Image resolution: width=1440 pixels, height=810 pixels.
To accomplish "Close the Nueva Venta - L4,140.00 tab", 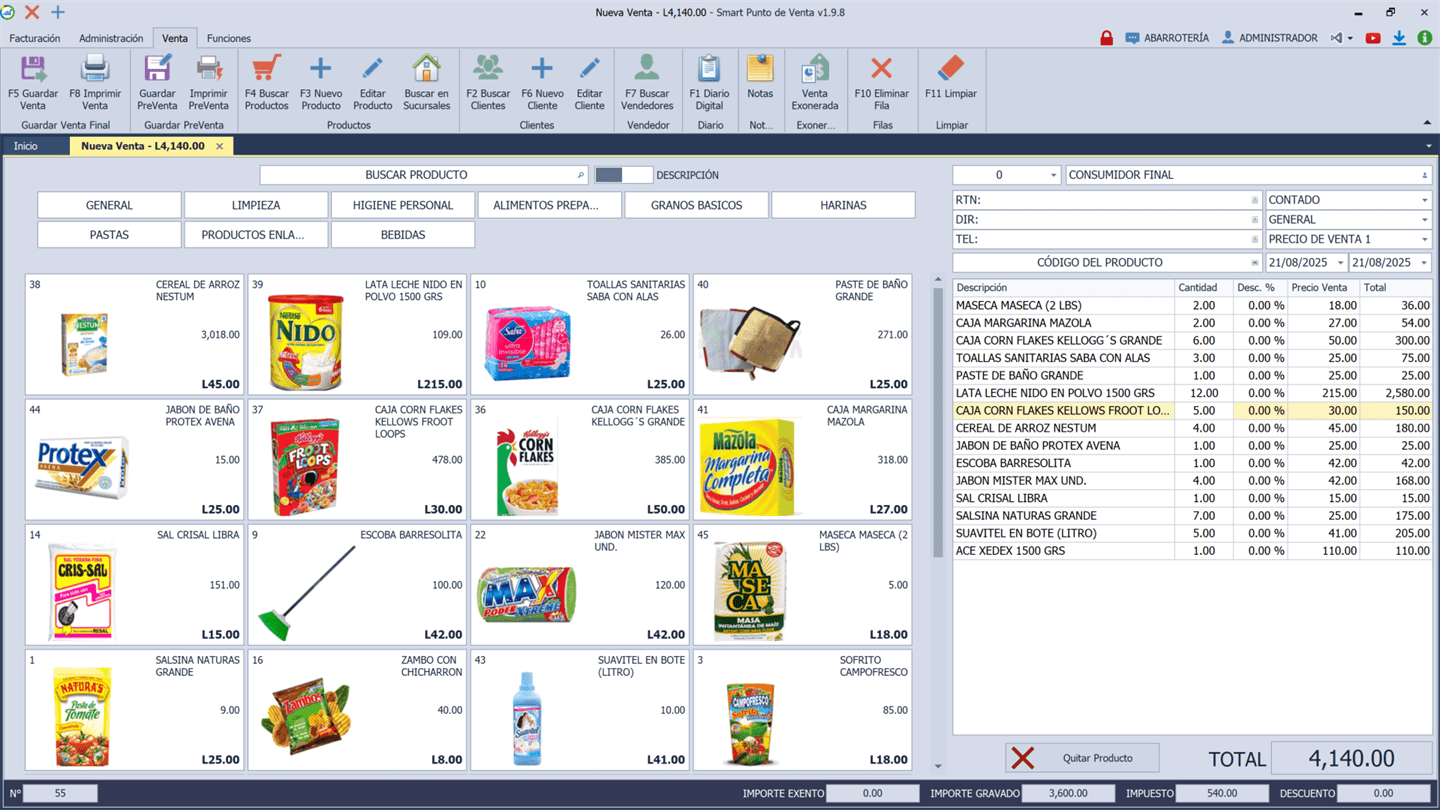I will (x=220, y=146).
